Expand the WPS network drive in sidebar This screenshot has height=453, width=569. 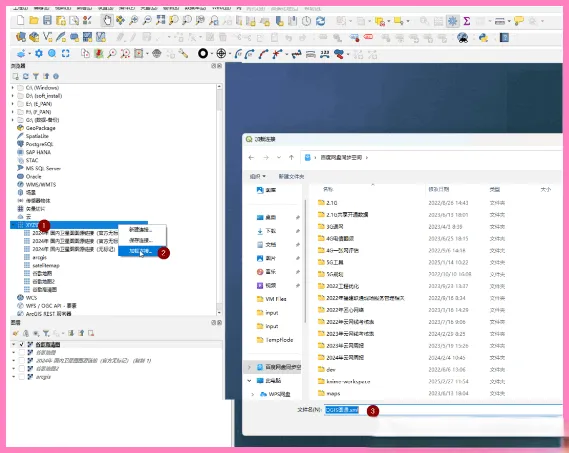coord(253,394)
